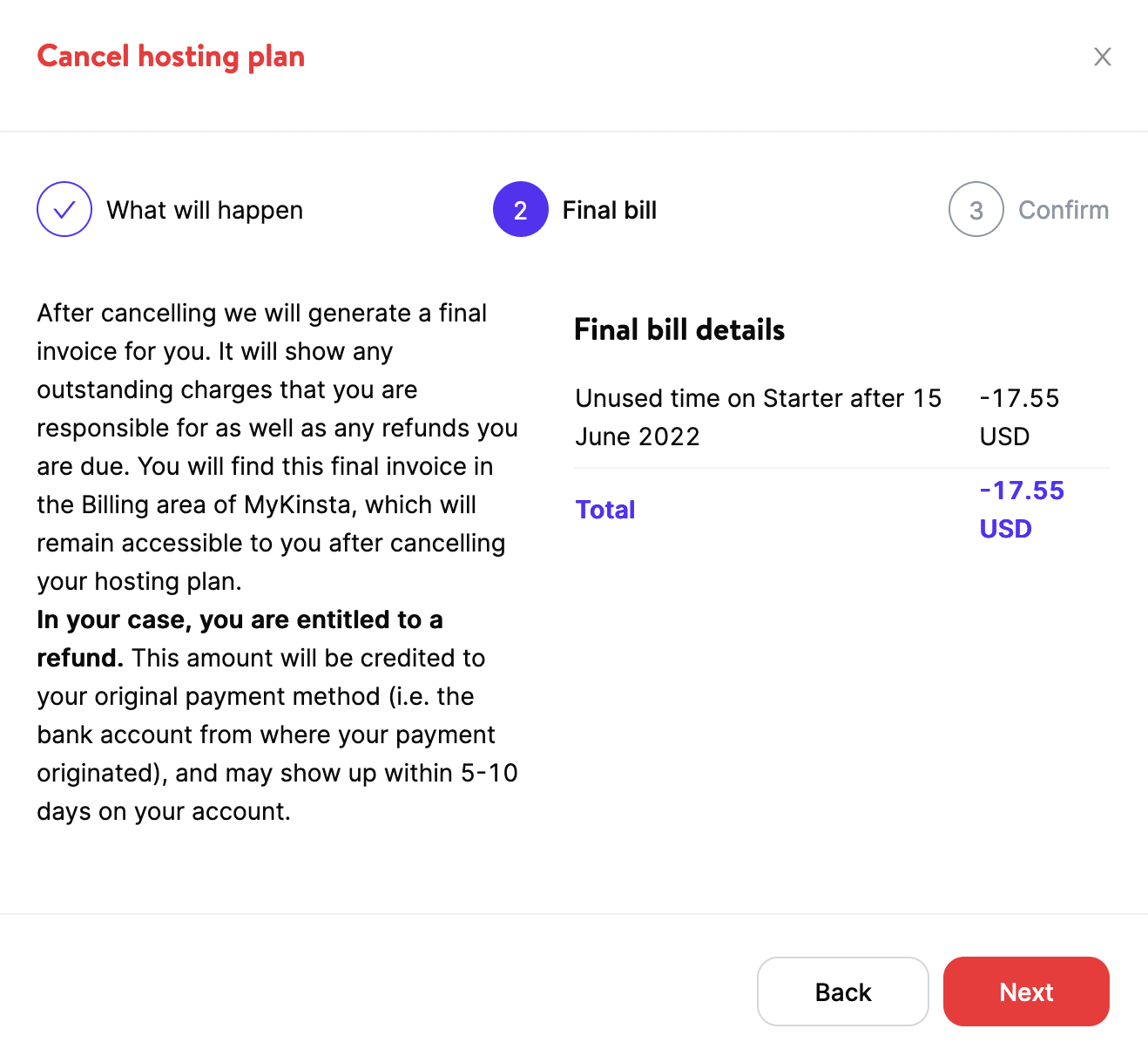The width and height of the screenshot is (1148, 1049).
Task: Click the 'After cancelling we will generate' paragraph
Action: tap(261, 313)
